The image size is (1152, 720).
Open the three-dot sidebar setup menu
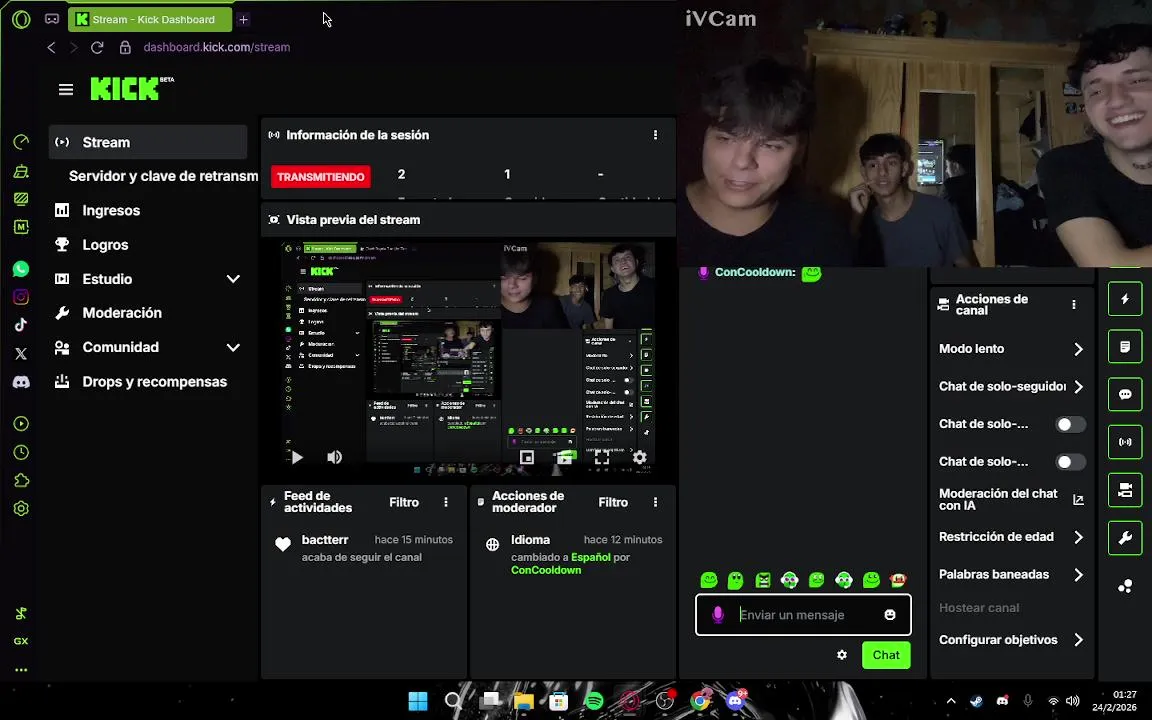21,670
